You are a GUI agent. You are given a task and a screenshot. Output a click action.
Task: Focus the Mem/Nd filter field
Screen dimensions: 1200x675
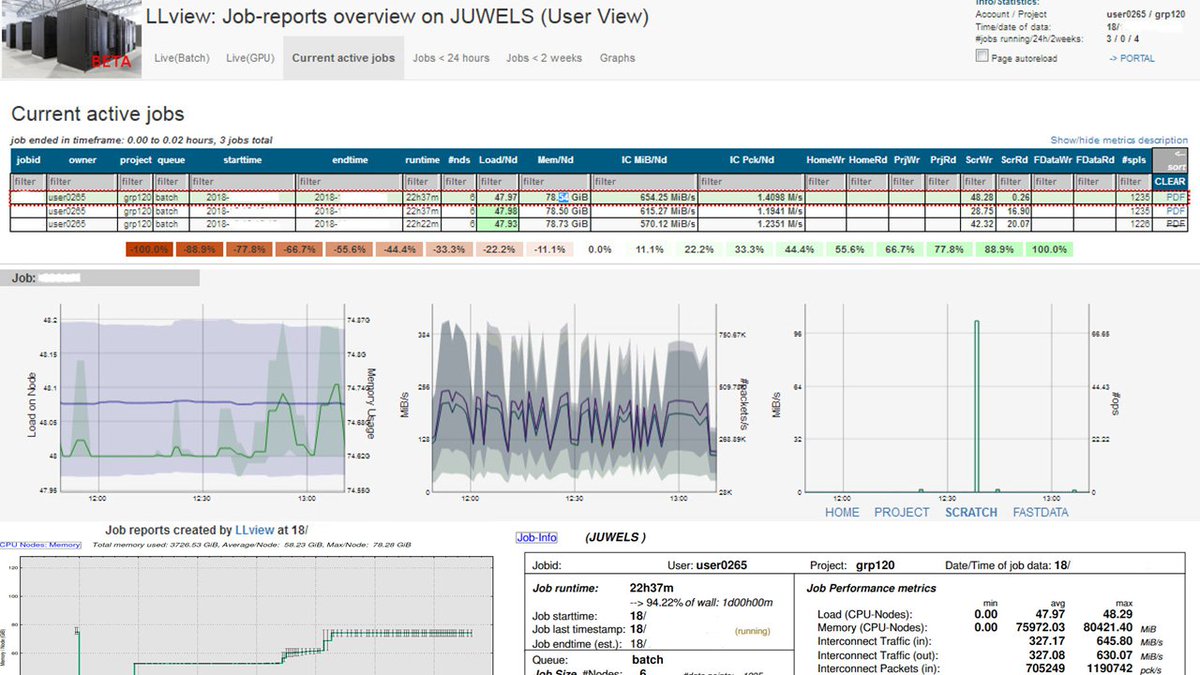pos(555,182)
